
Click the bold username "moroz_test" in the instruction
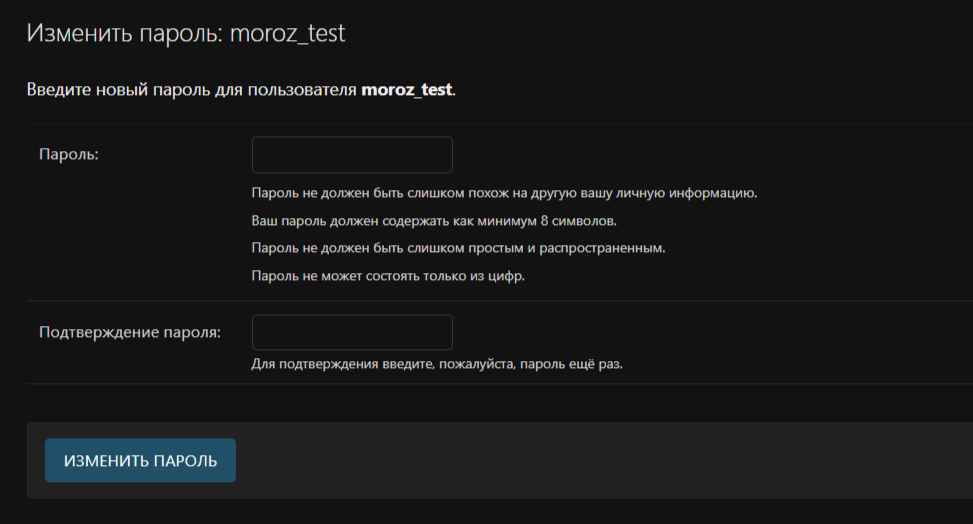coord(407,90)
